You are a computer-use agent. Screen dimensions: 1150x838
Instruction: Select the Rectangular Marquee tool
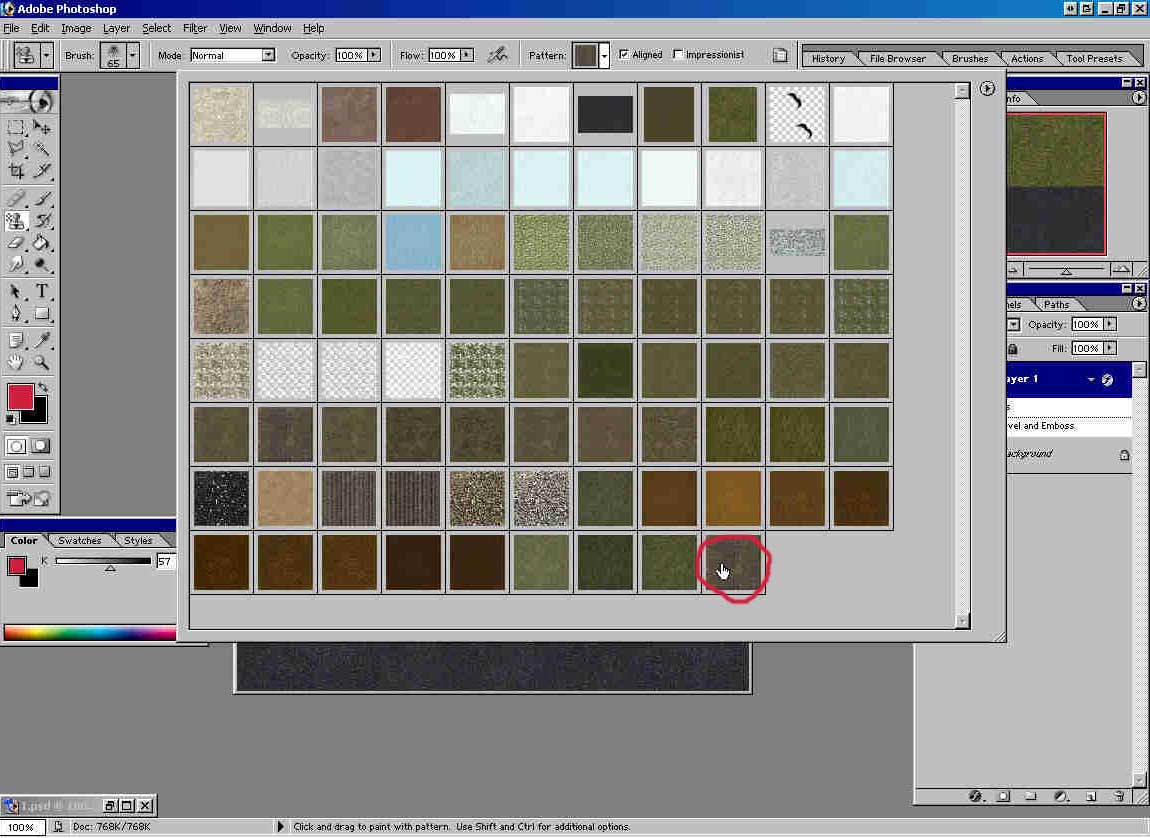pos(16,127)
